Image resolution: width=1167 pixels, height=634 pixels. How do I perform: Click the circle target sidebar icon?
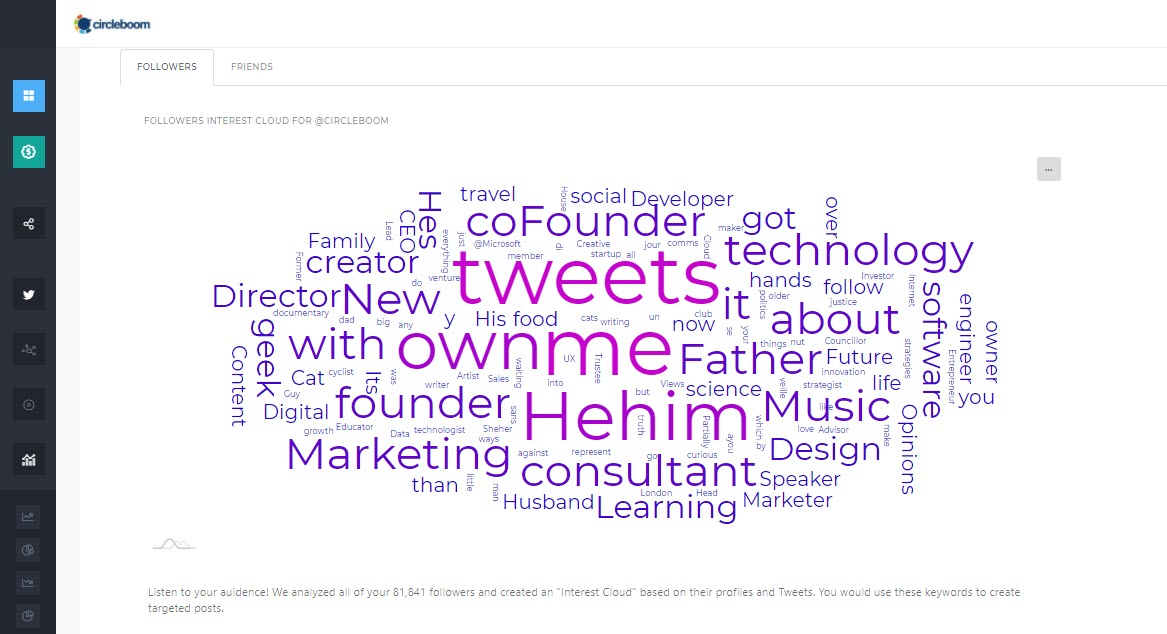coord(28,405)
